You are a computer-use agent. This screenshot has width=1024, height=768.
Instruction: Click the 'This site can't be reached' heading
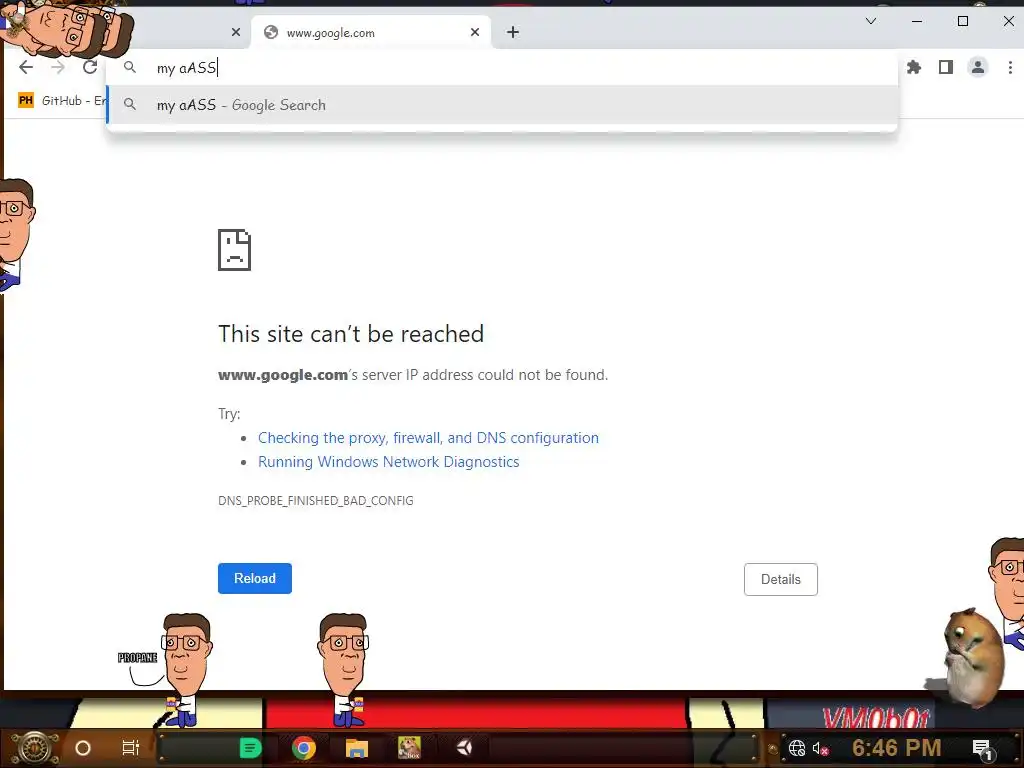coord(351,334)
